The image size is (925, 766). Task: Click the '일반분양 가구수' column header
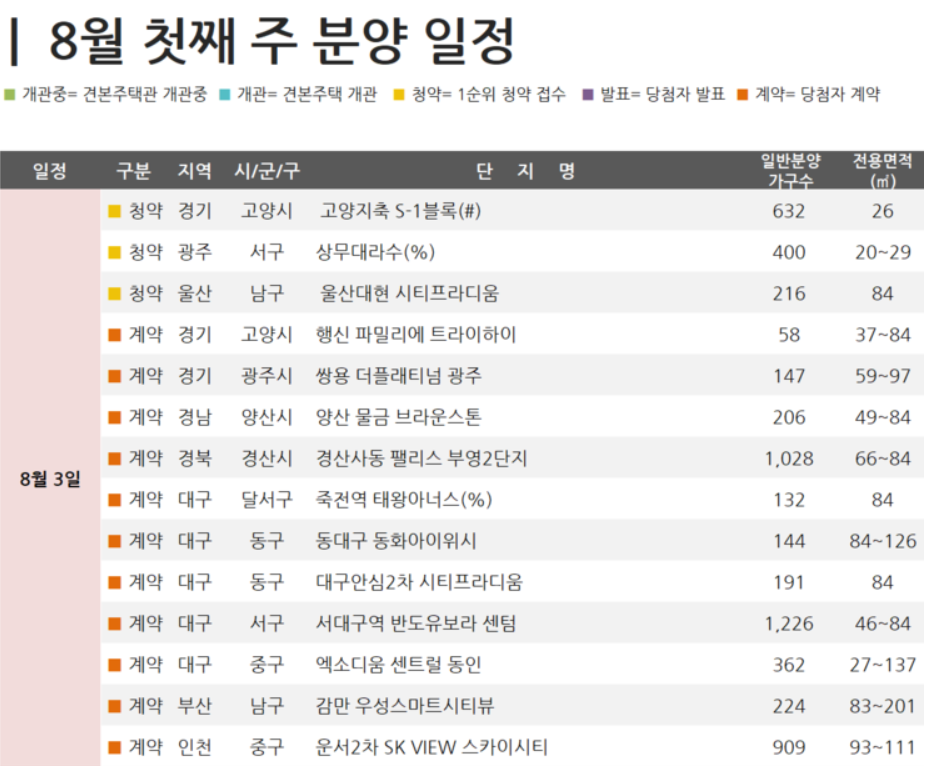coord(790,171)
